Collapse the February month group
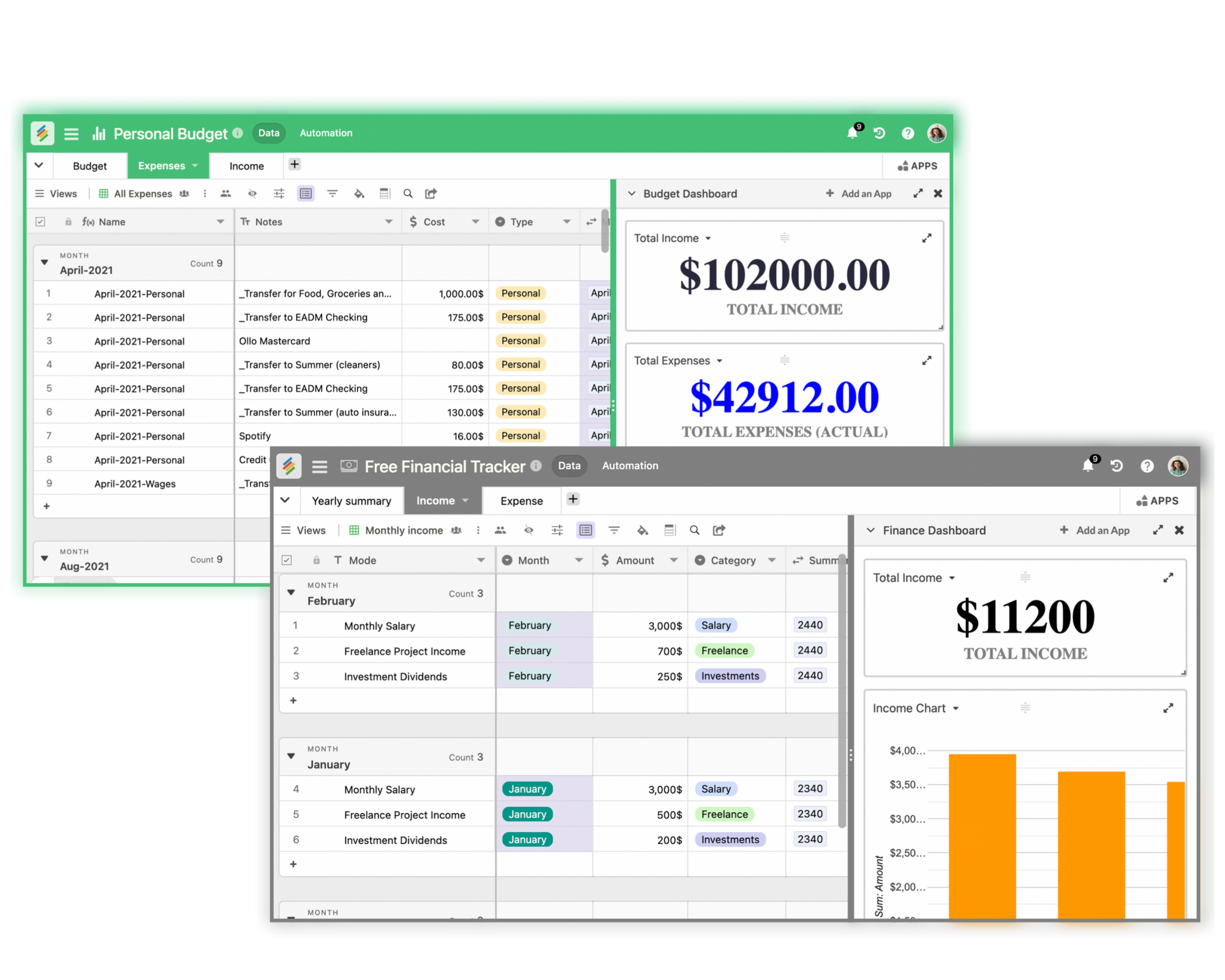This screenshot has height=980, width=1225. (x=292, y=592)
